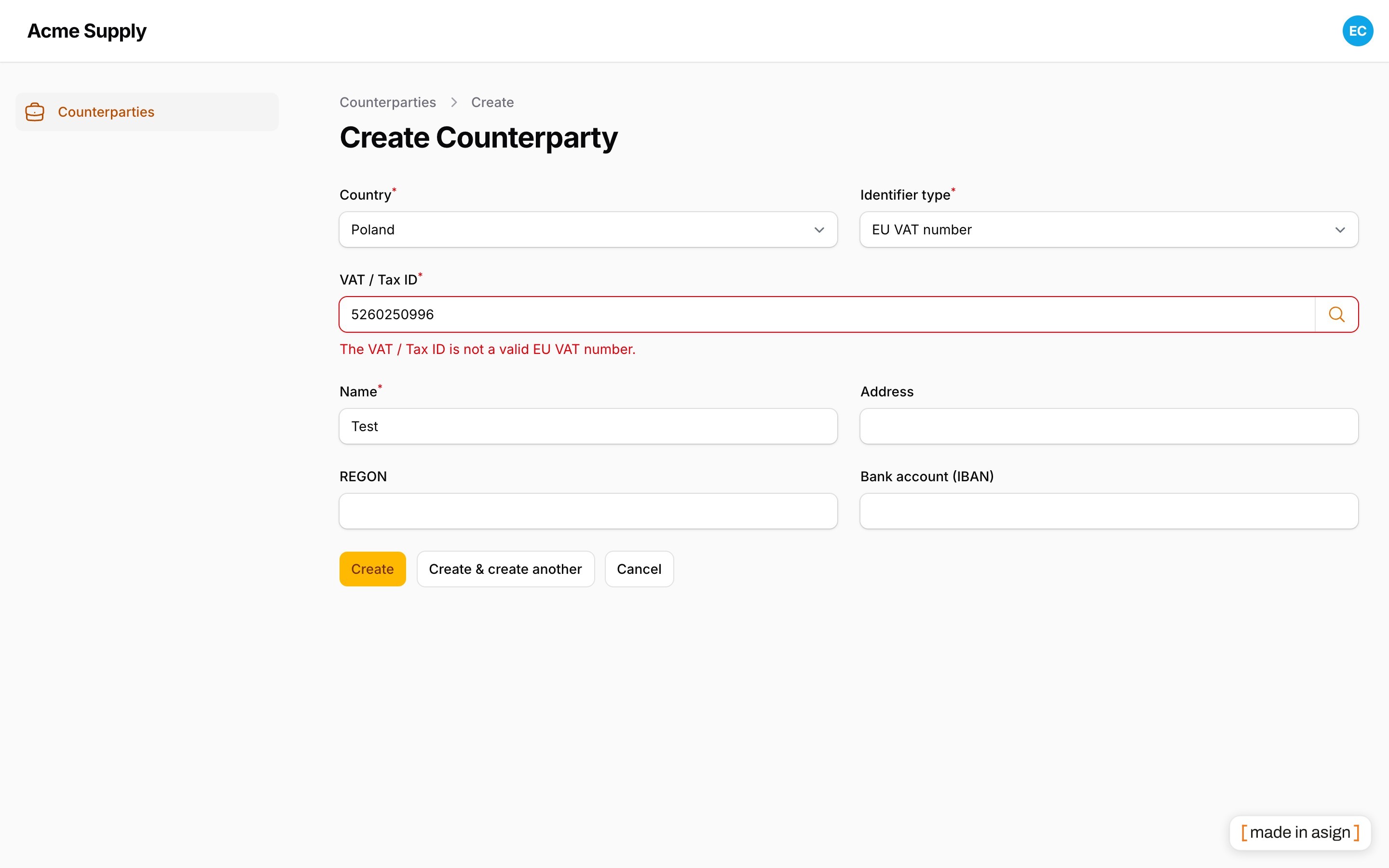Open the EC user avatar menu
Image resolution: width=1389 pixels, height=868 pixels.
(1358, 31)
